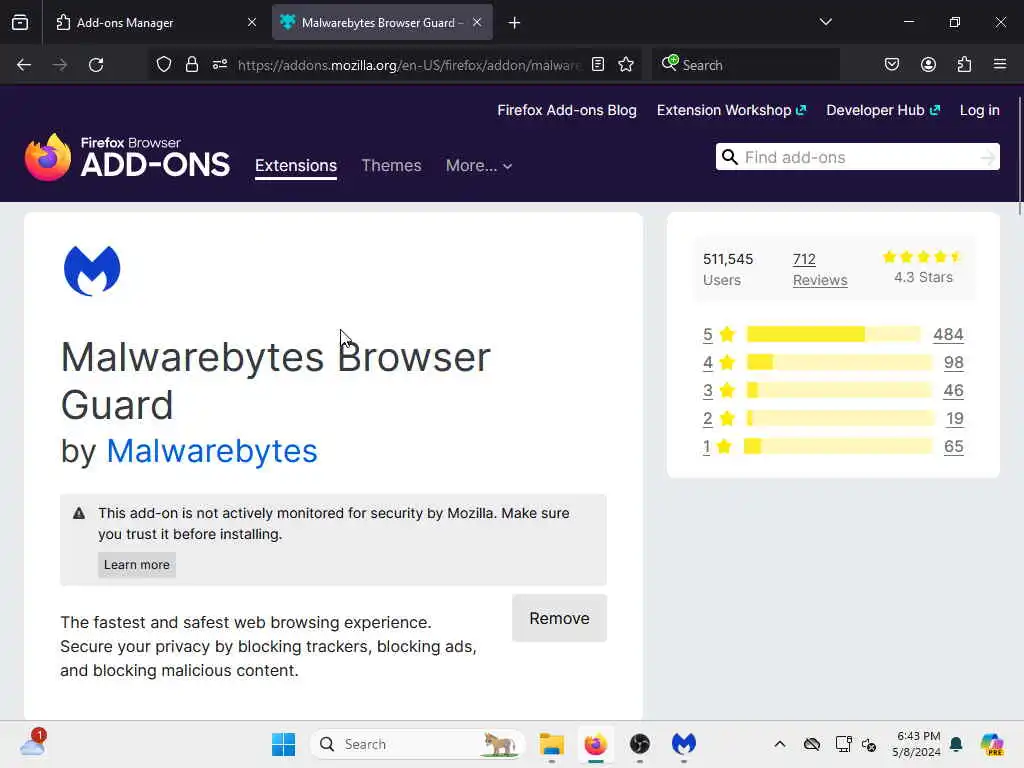Viewport: 1024px width, 768px height.
Task: Show hidden system tray icons
Action: click(780, 744)
